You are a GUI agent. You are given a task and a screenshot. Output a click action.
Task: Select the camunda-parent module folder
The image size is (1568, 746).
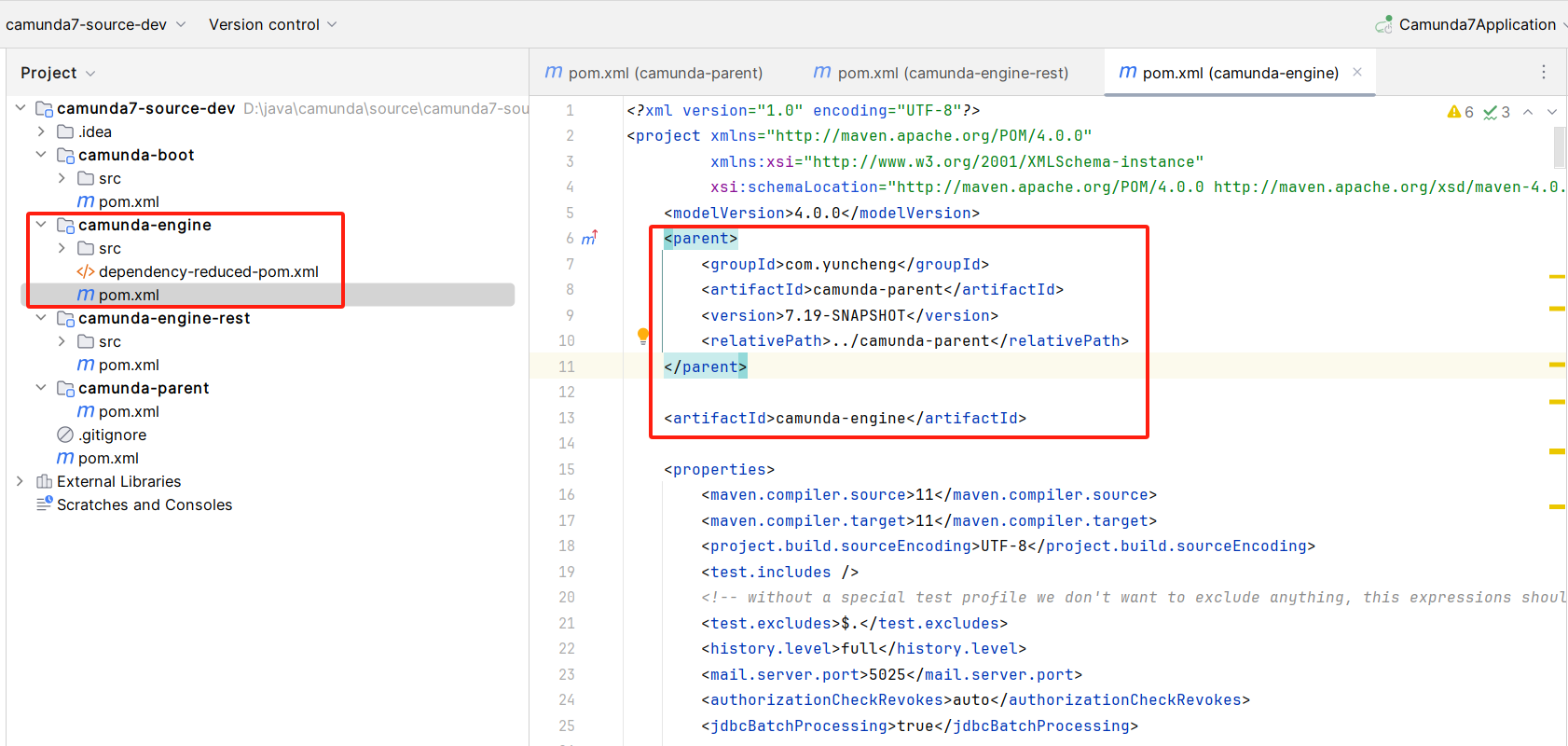tap(144, 388)
